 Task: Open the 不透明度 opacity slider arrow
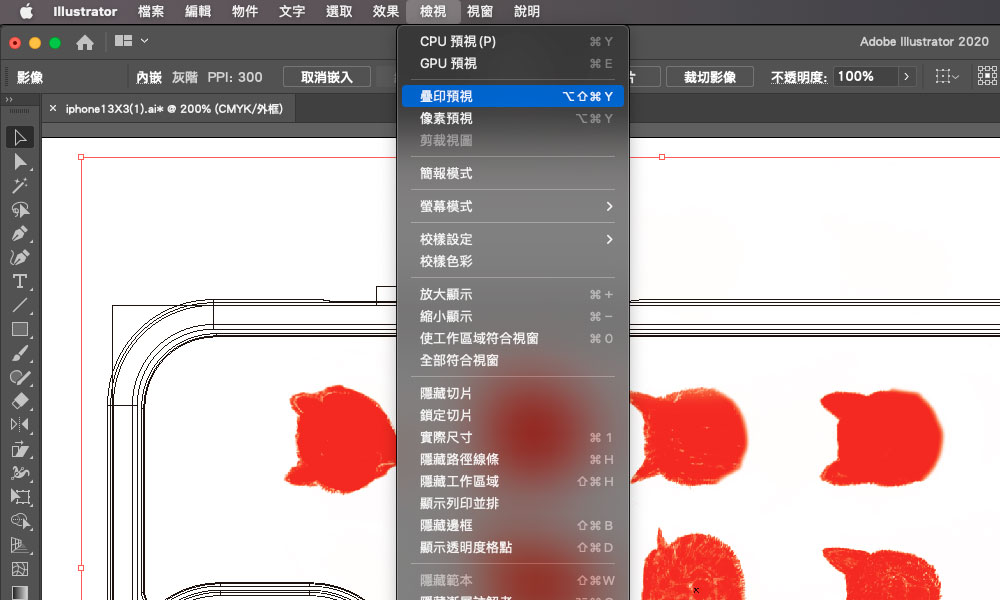(x=906, y=77)
